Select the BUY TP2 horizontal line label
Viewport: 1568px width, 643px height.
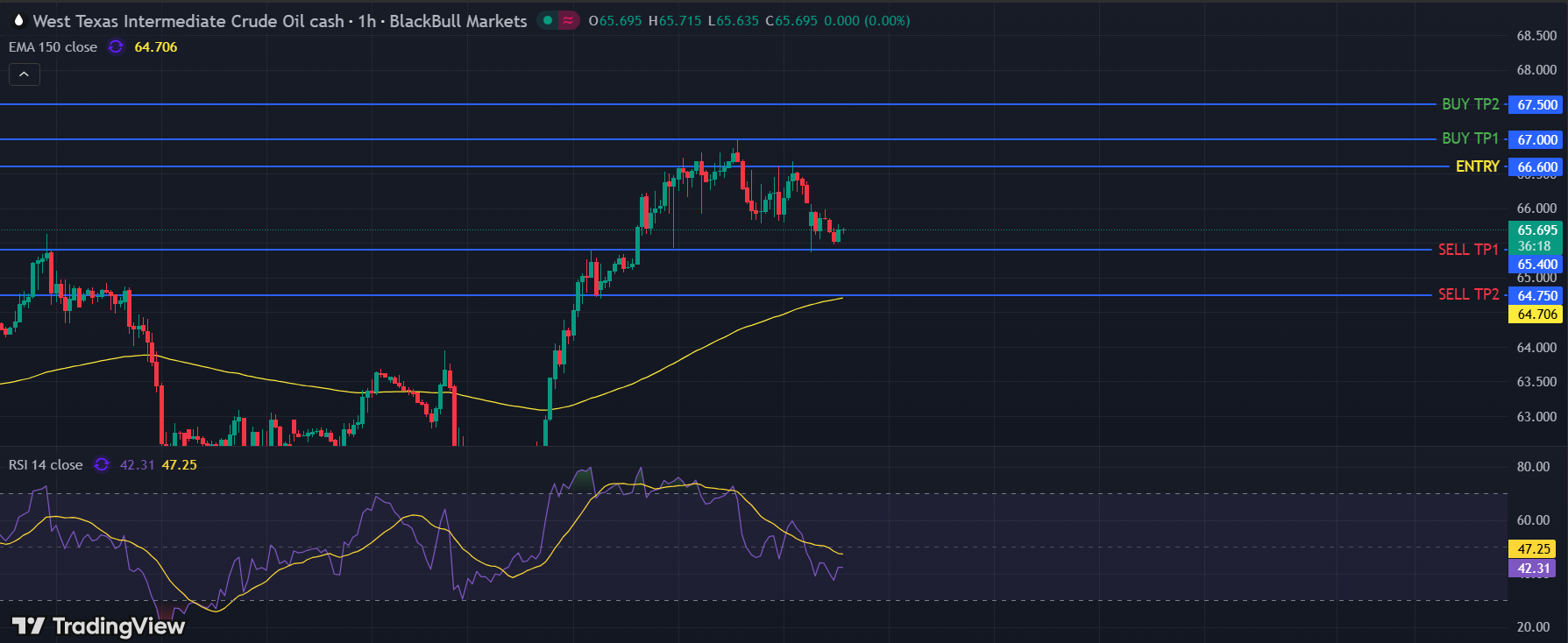click(x=1470, y=104)
